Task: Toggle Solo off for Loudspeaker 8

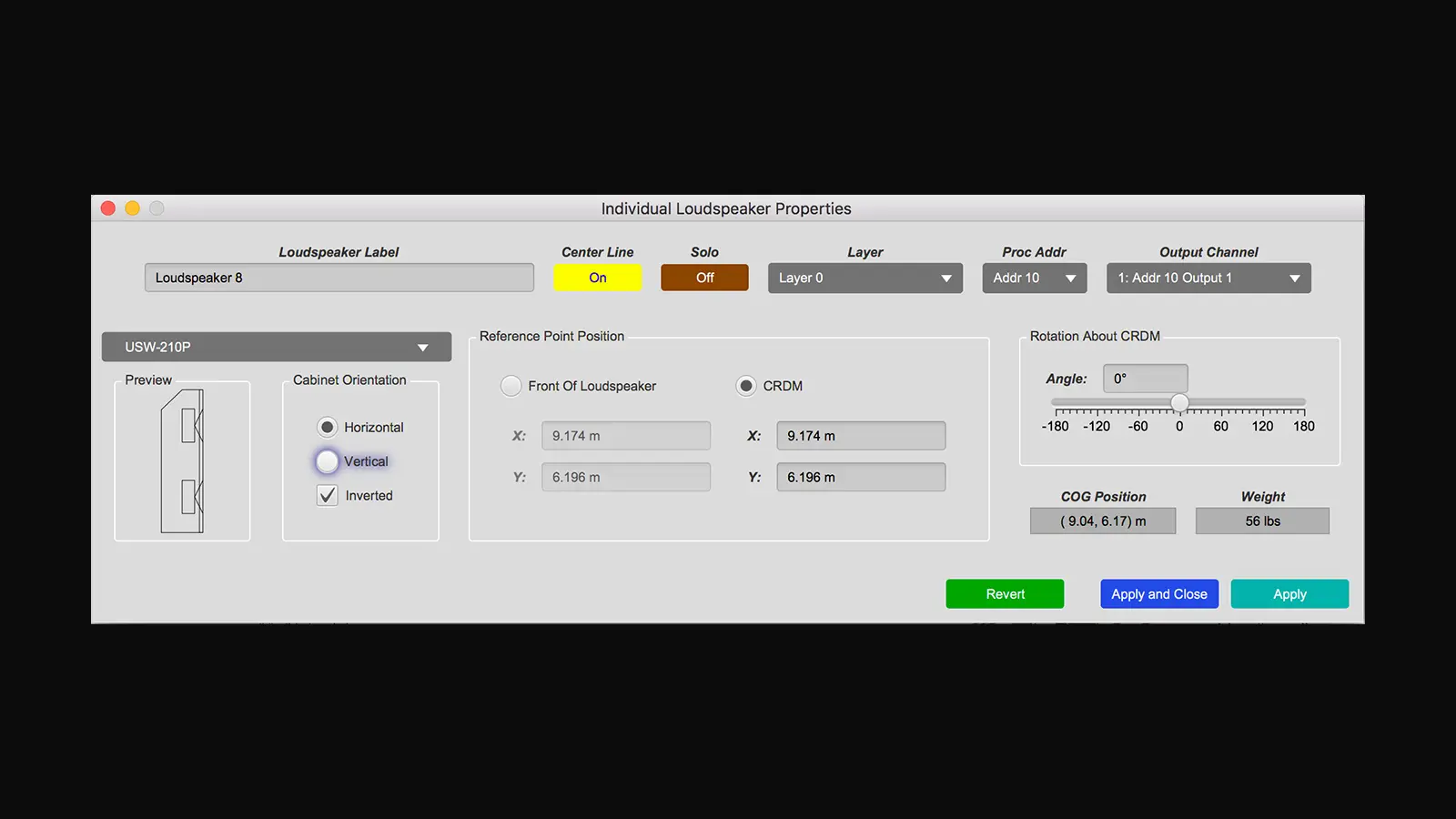Action: (704, 278)
